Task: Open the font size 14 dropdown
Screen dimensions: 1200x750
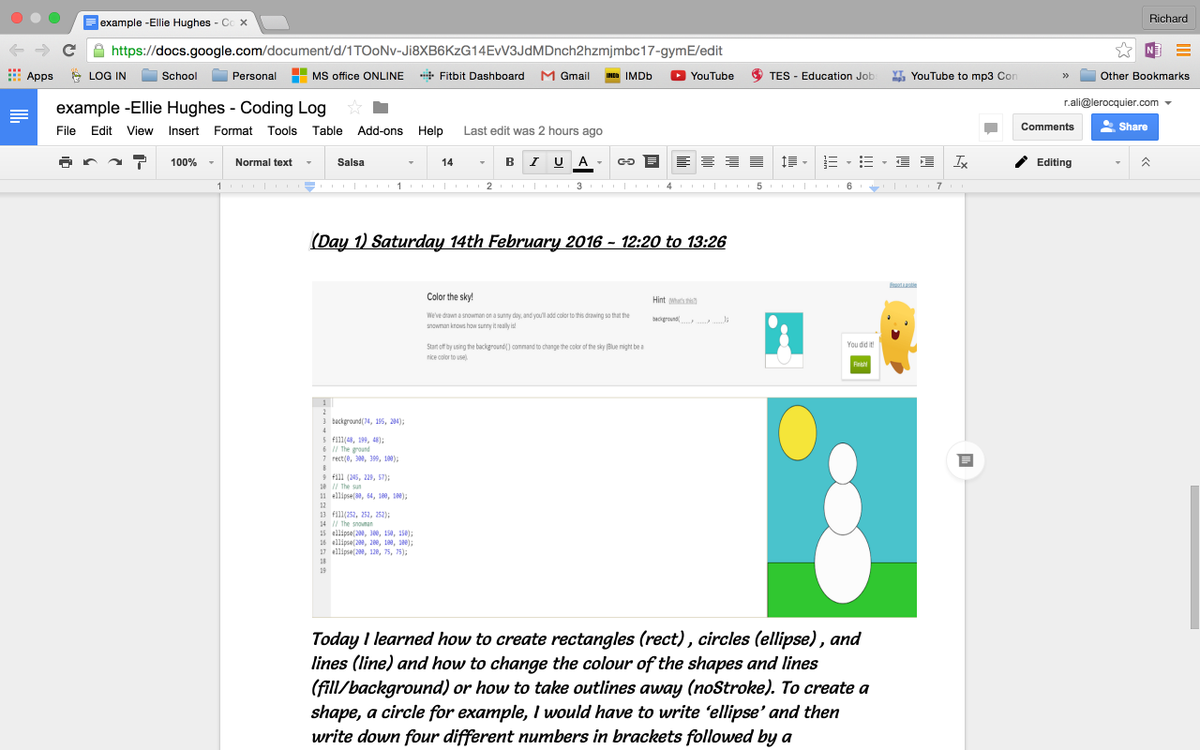Action: [462, 162]
